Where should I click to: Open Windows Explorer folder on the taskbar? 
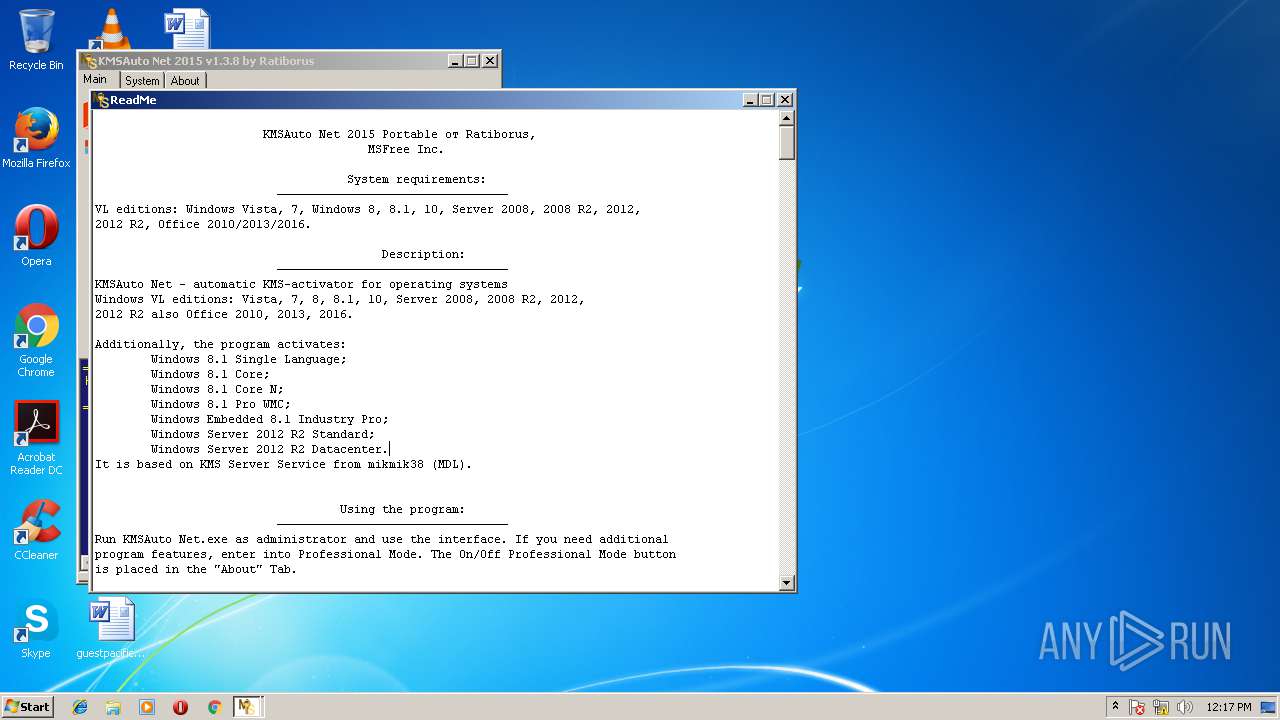[113, 707]
